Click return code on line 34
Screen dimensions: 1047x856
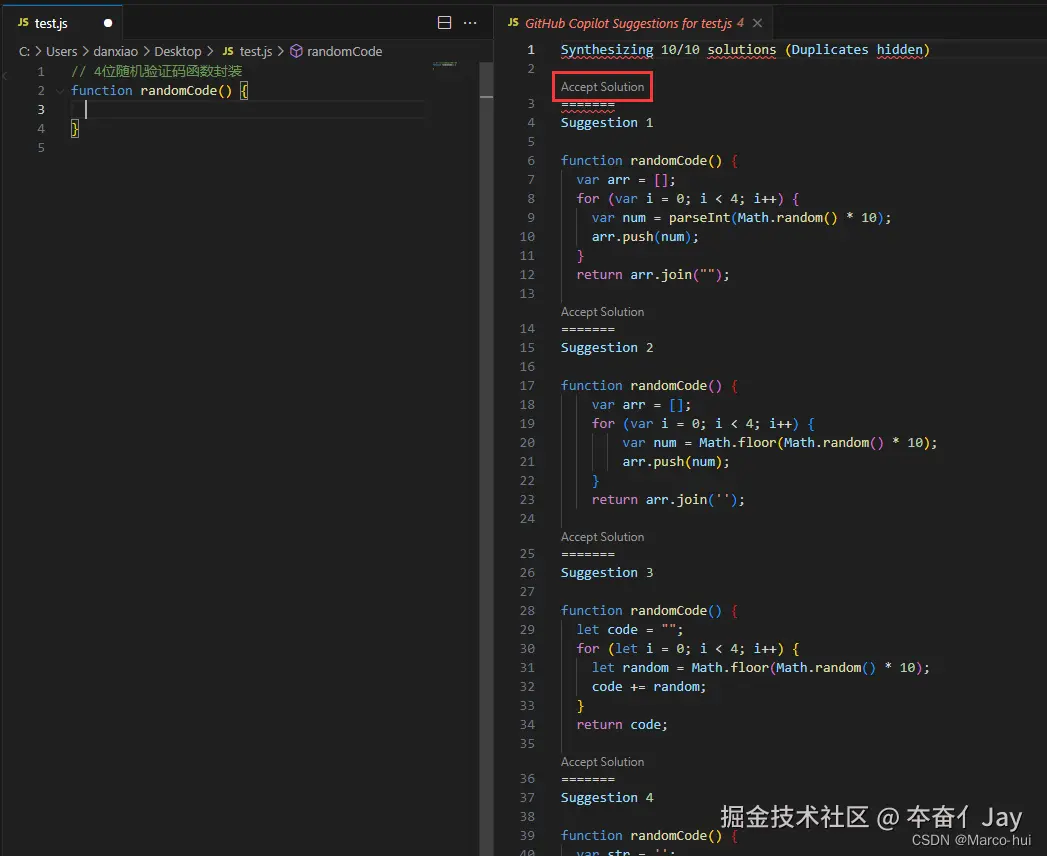click(x=622, y=725)
